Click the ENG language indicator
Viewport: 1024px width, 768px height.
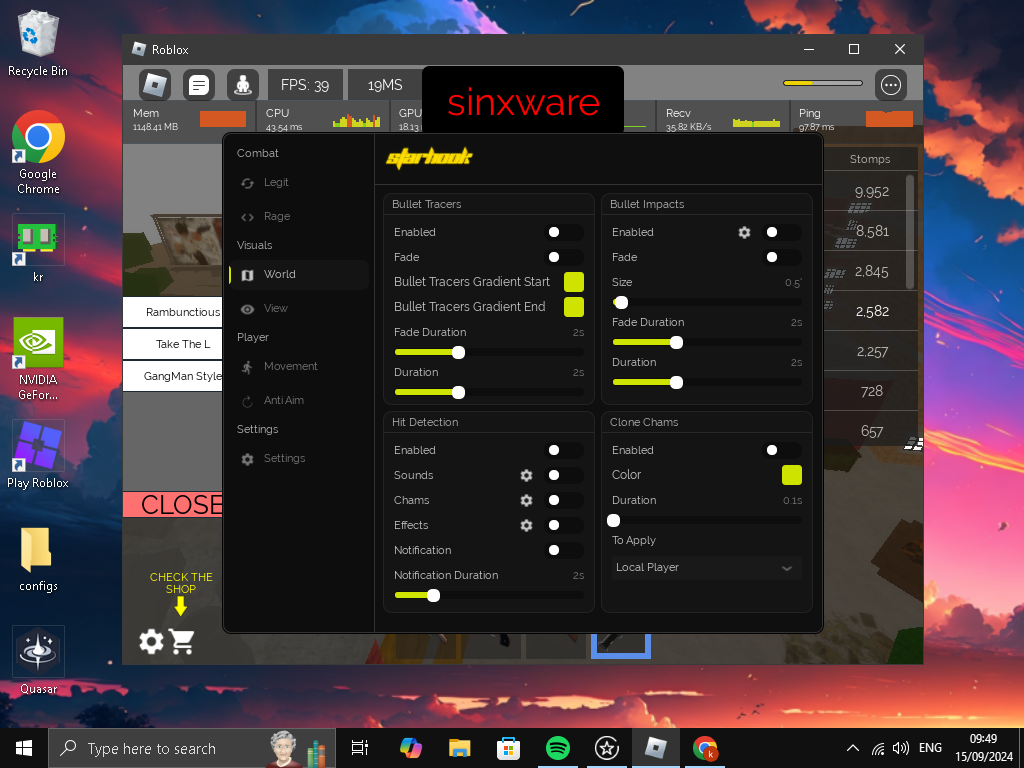click(931, 748)
